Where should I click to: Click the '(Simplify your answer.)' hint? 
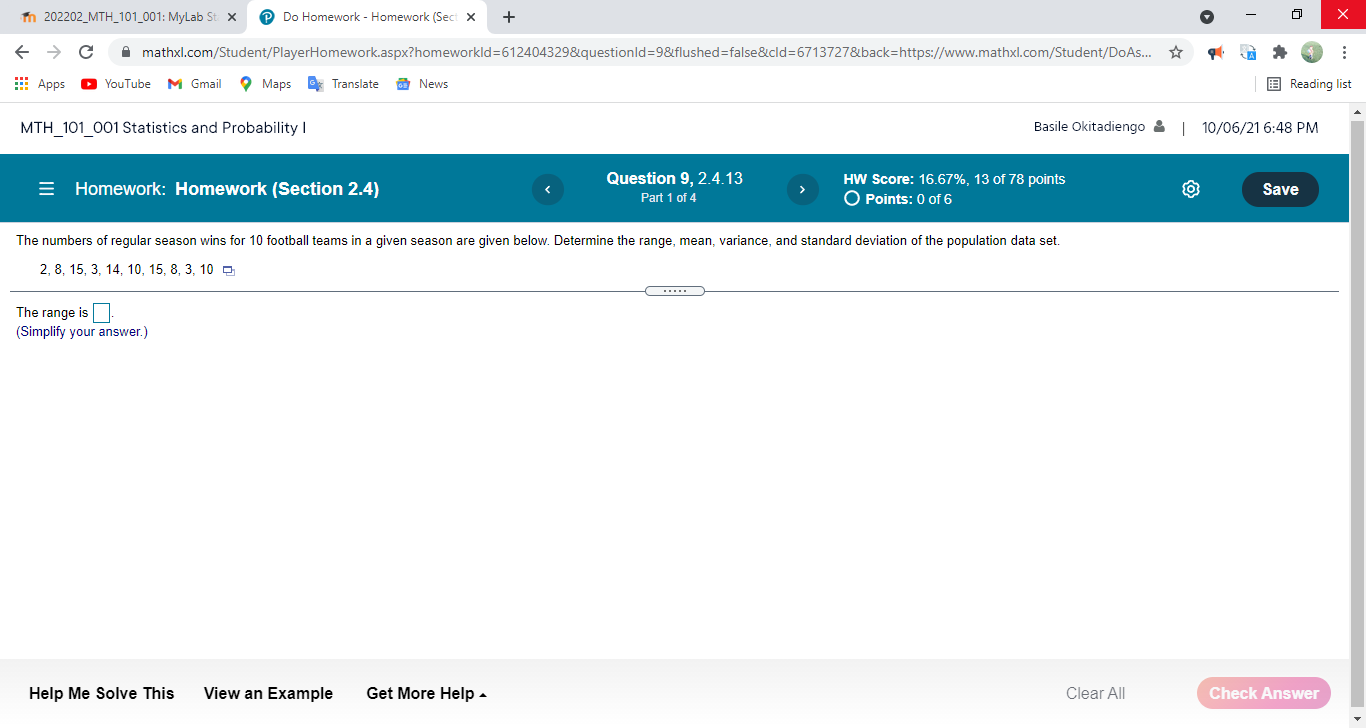point(82,332)
